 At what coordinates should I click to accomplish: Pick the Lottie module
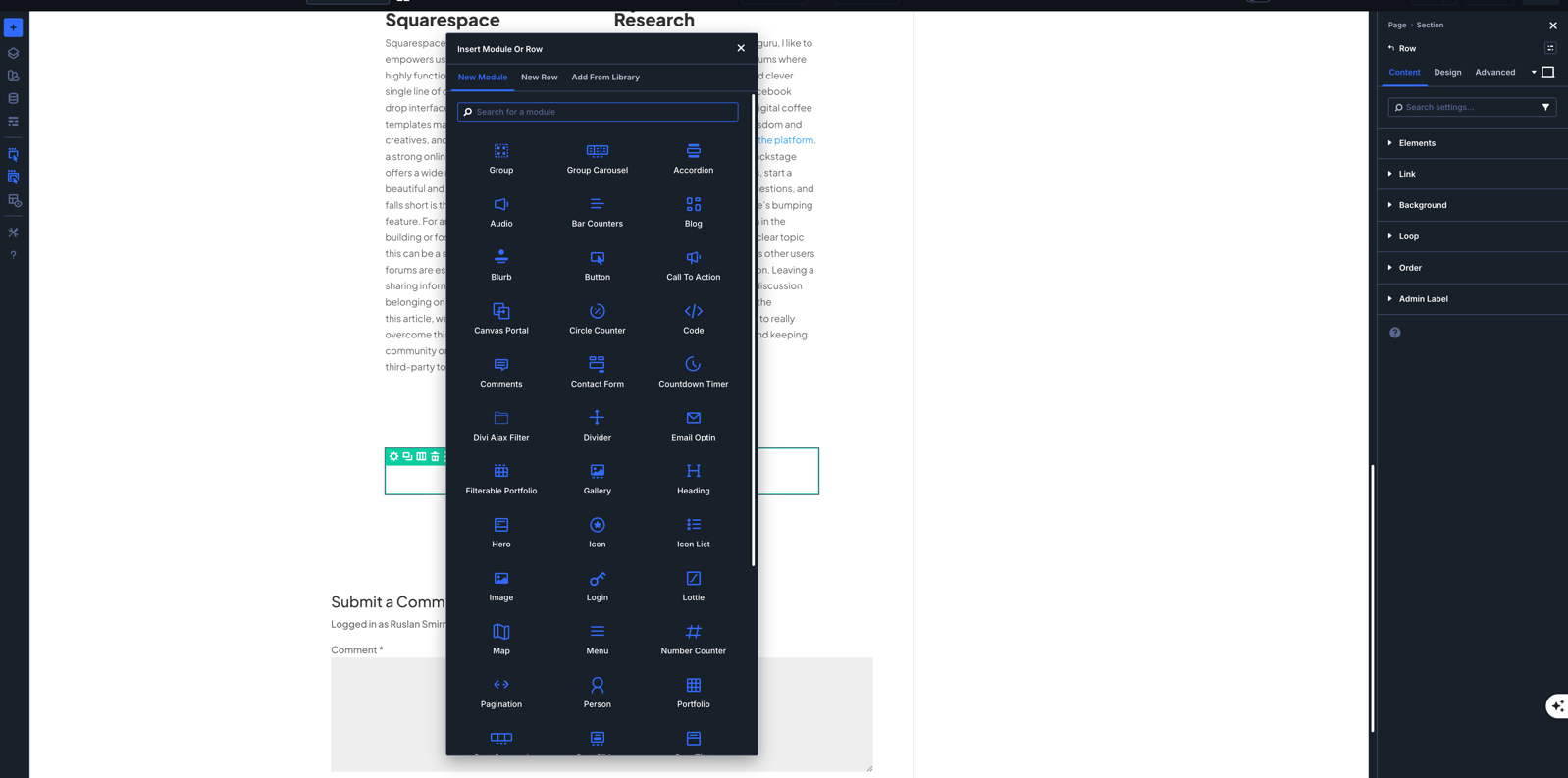click(693, 586)
